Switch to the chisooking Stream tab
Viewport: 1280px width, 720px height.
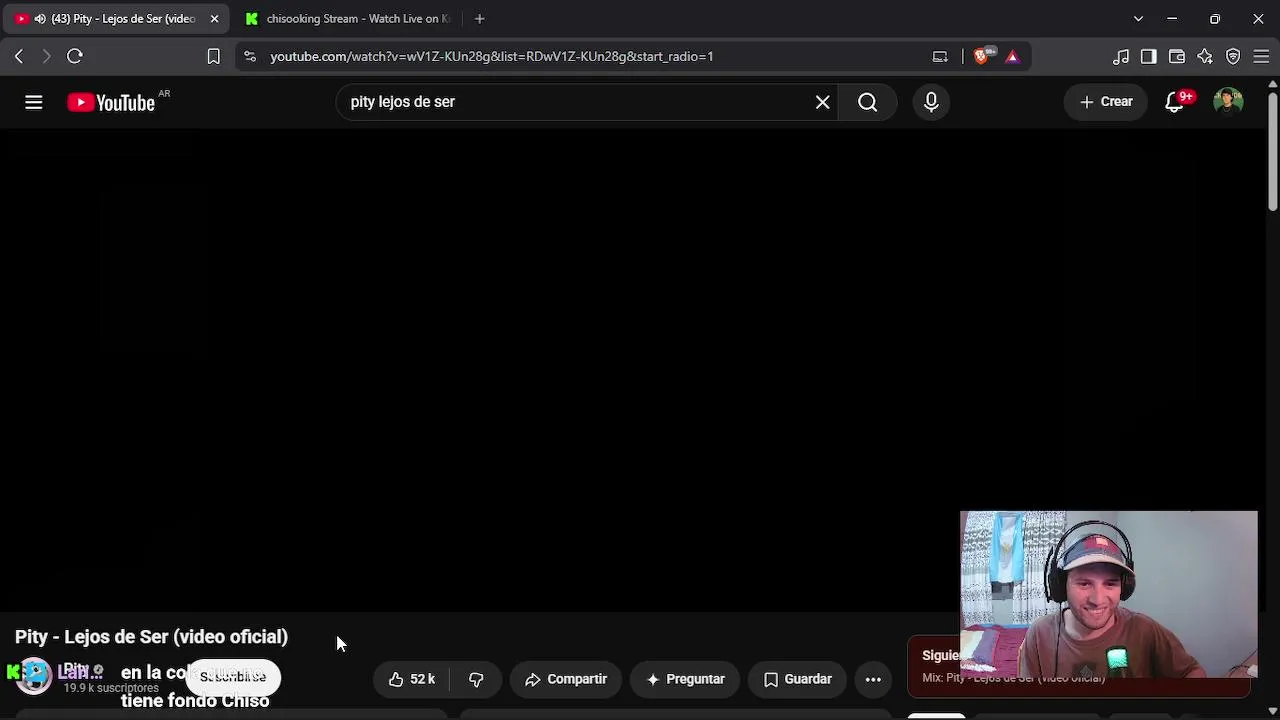click(348, 19)
